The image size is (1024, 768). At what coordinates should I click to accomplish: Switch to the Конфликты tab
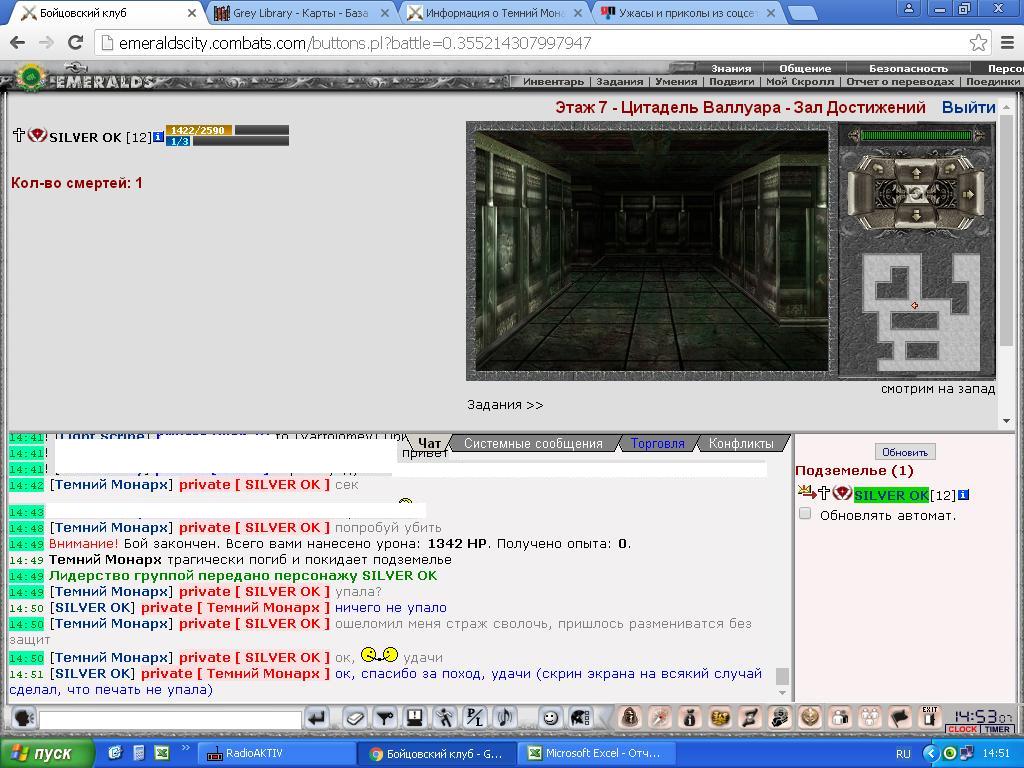coord(741,443)
